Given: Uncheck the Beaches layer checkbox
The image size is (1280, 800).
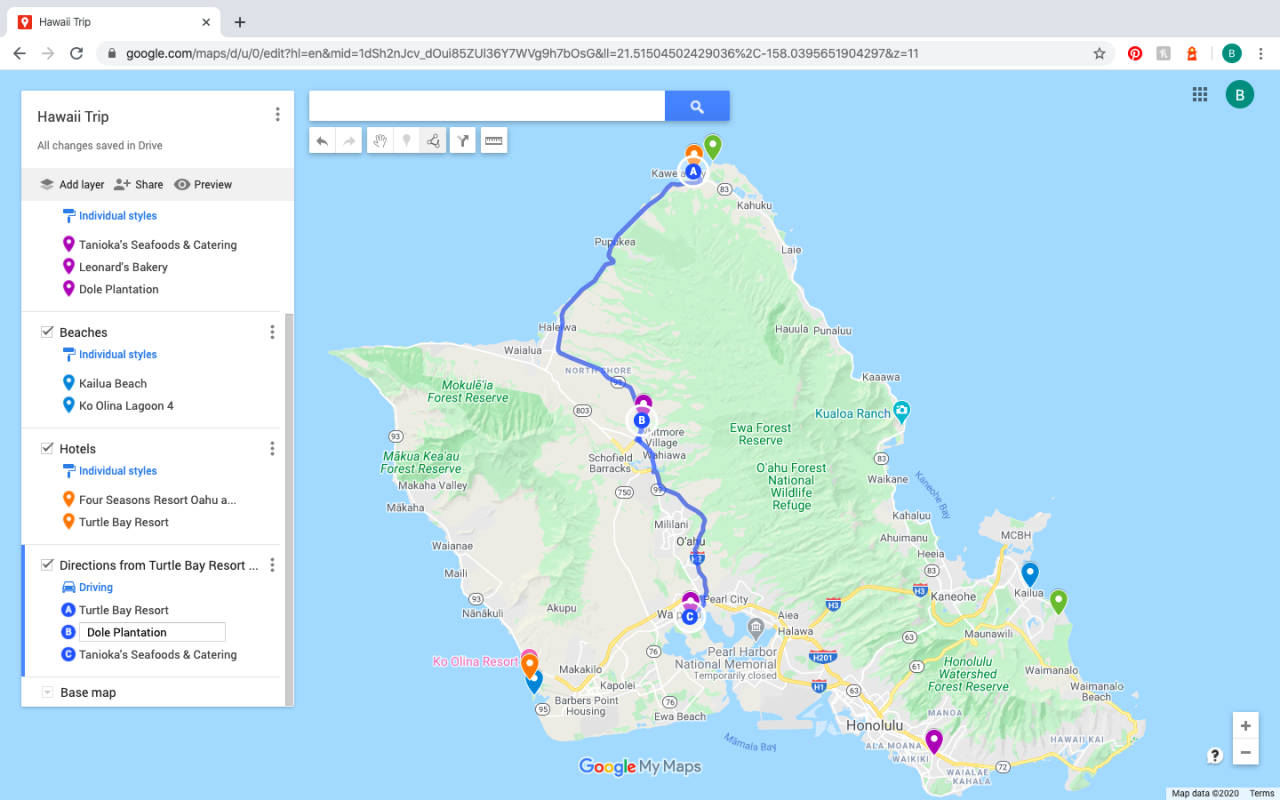Looking at the screenshot, I should pos(47,332).
